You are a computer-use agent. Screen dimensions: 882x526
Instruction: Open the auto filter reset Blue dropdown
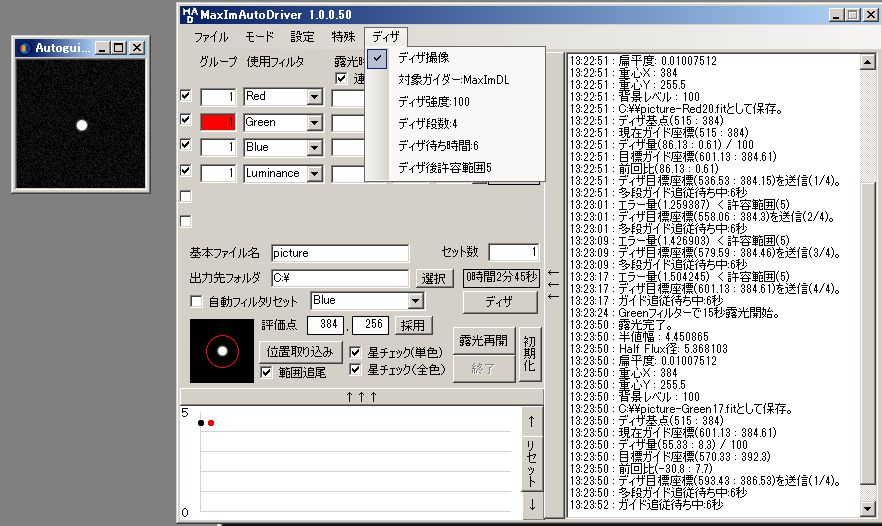pos(416,301)
